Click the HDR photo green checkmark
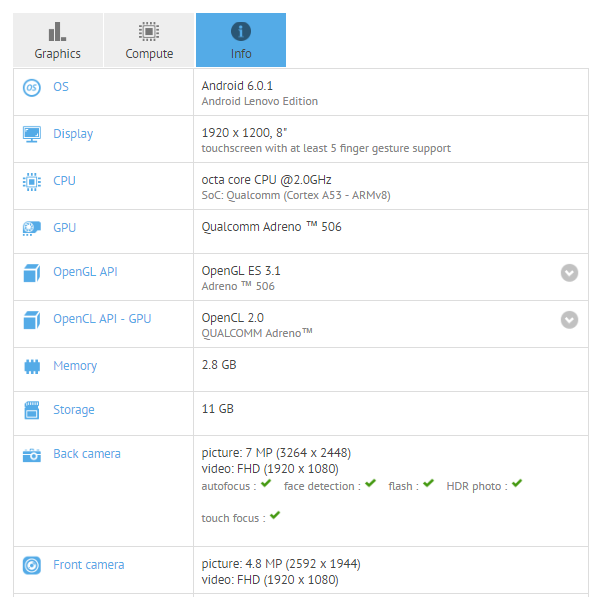This screenshot has width=601, height=597. (517, 484)
